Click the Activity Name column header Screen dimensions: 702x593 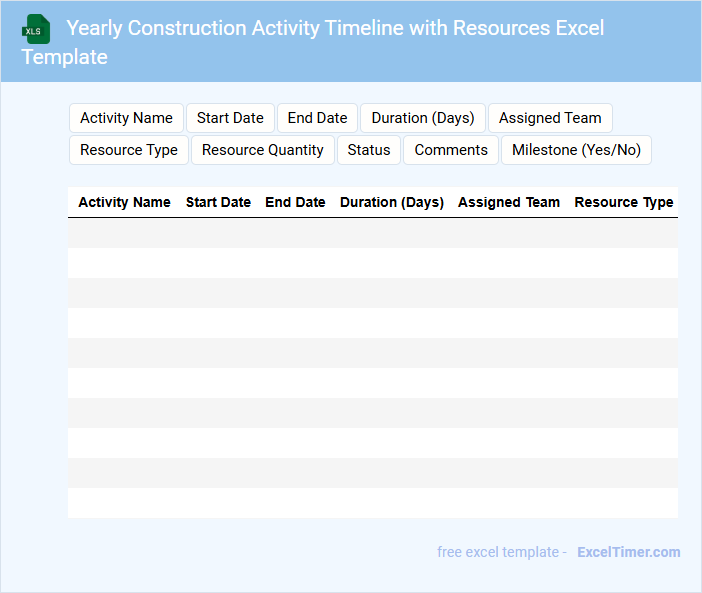[124, 202]
